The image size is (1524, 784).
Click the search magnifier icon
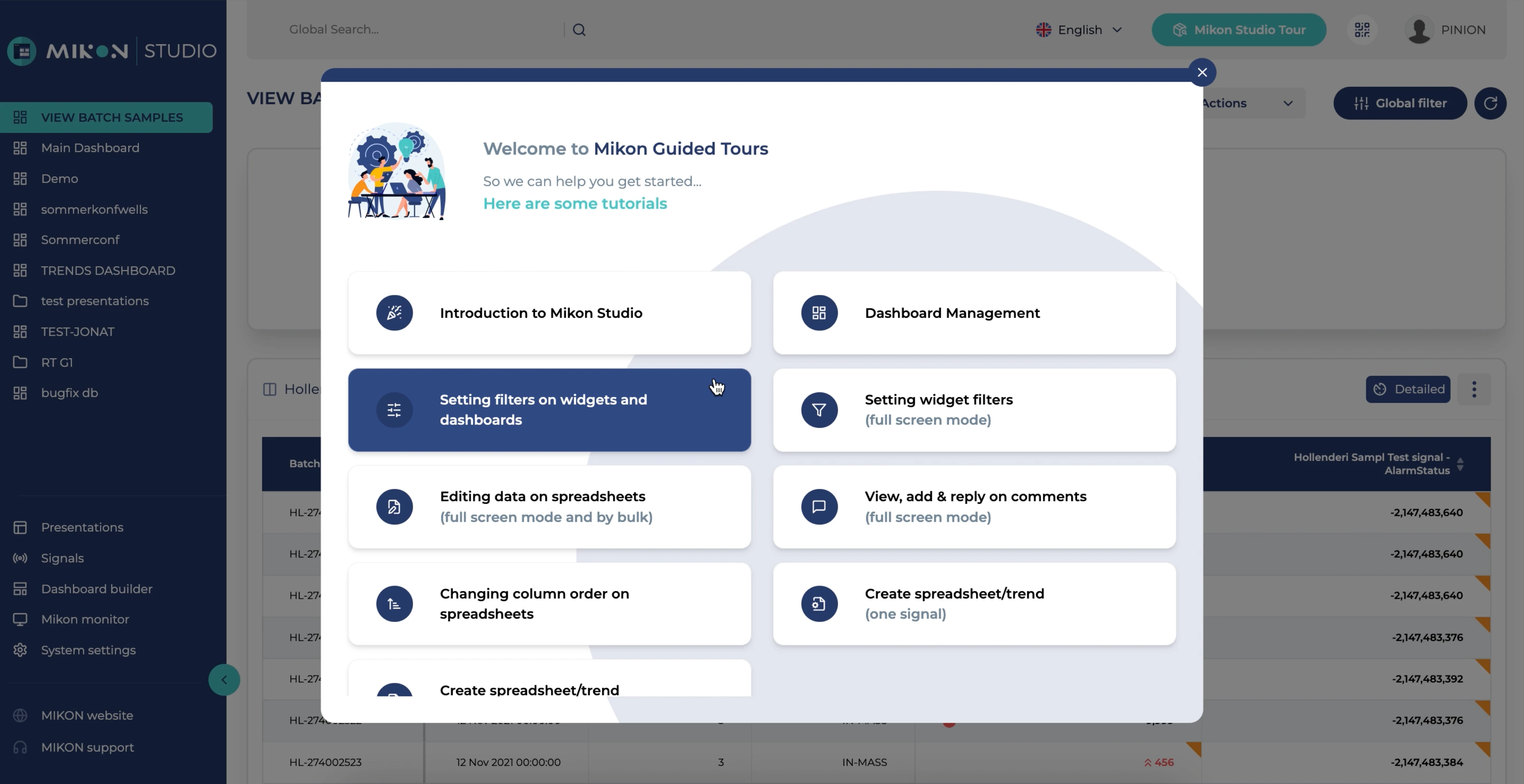click(x=579, y=29)
